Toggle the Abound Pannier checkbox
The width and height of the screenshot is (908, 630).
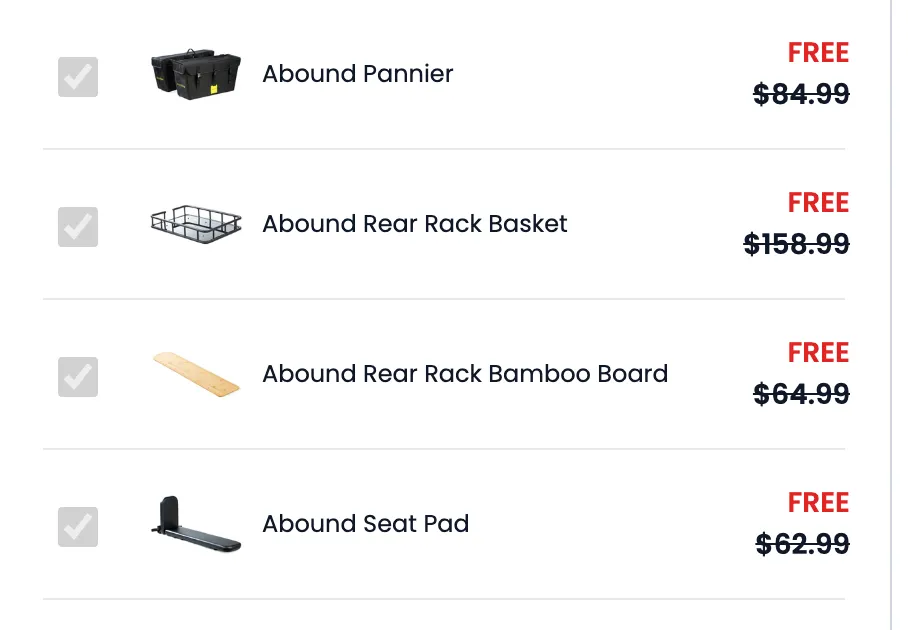coord(78,76)
